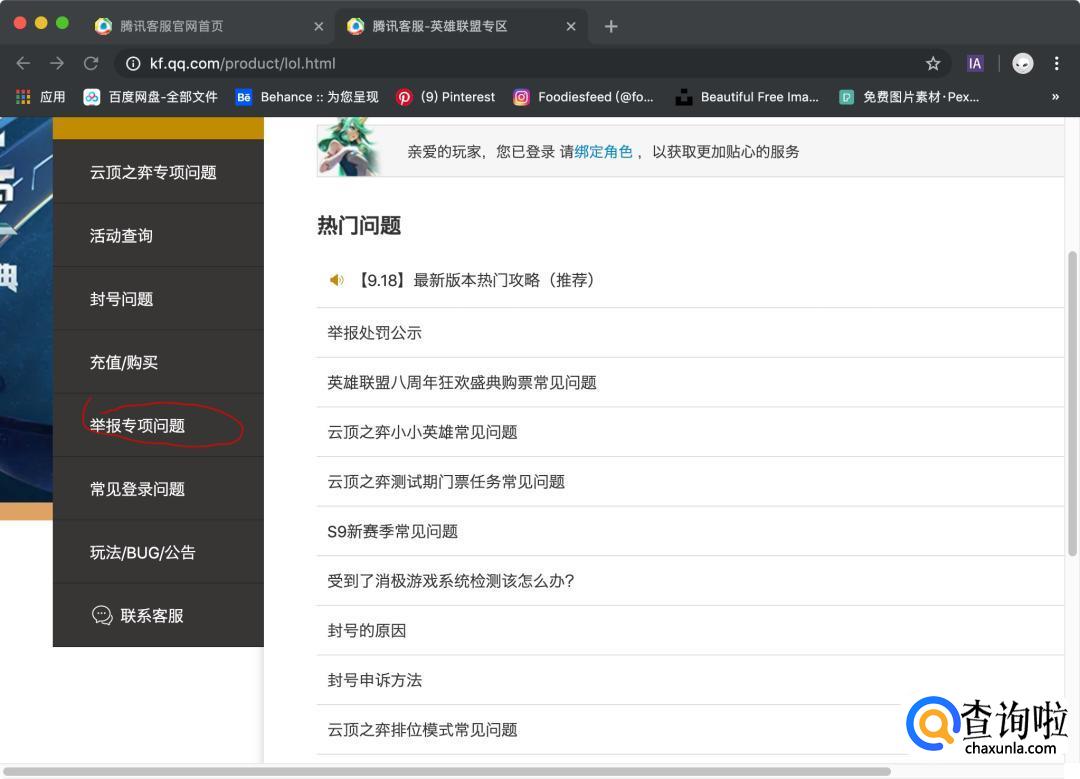
Task: Close the 腾讯客服-英雄联盟专区 tab
Action: (571, 26)
